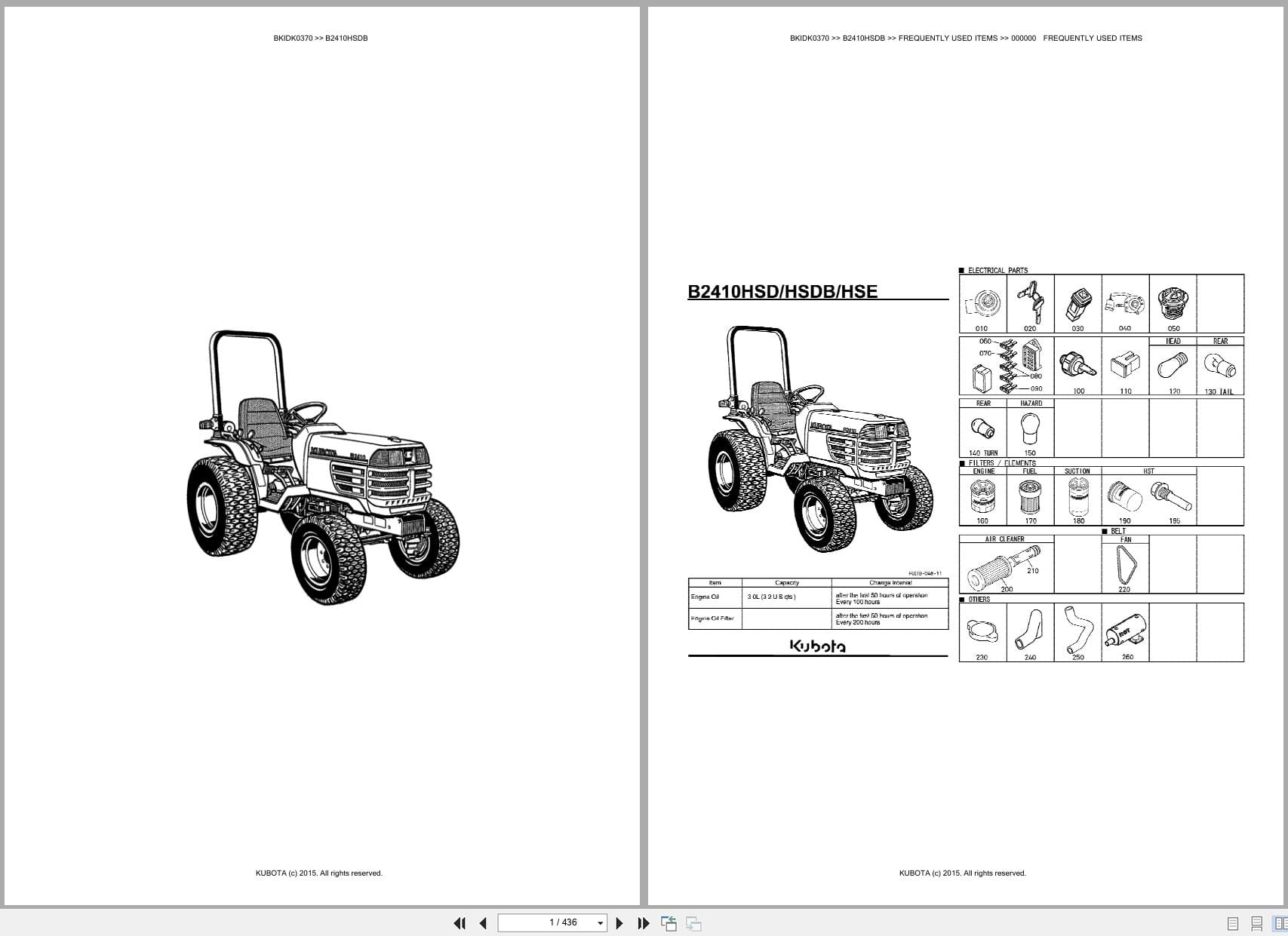Click the left page copyright footer
Image resolution: width=1288 pixels, height=936 pixels.
(x=319, y=873)
